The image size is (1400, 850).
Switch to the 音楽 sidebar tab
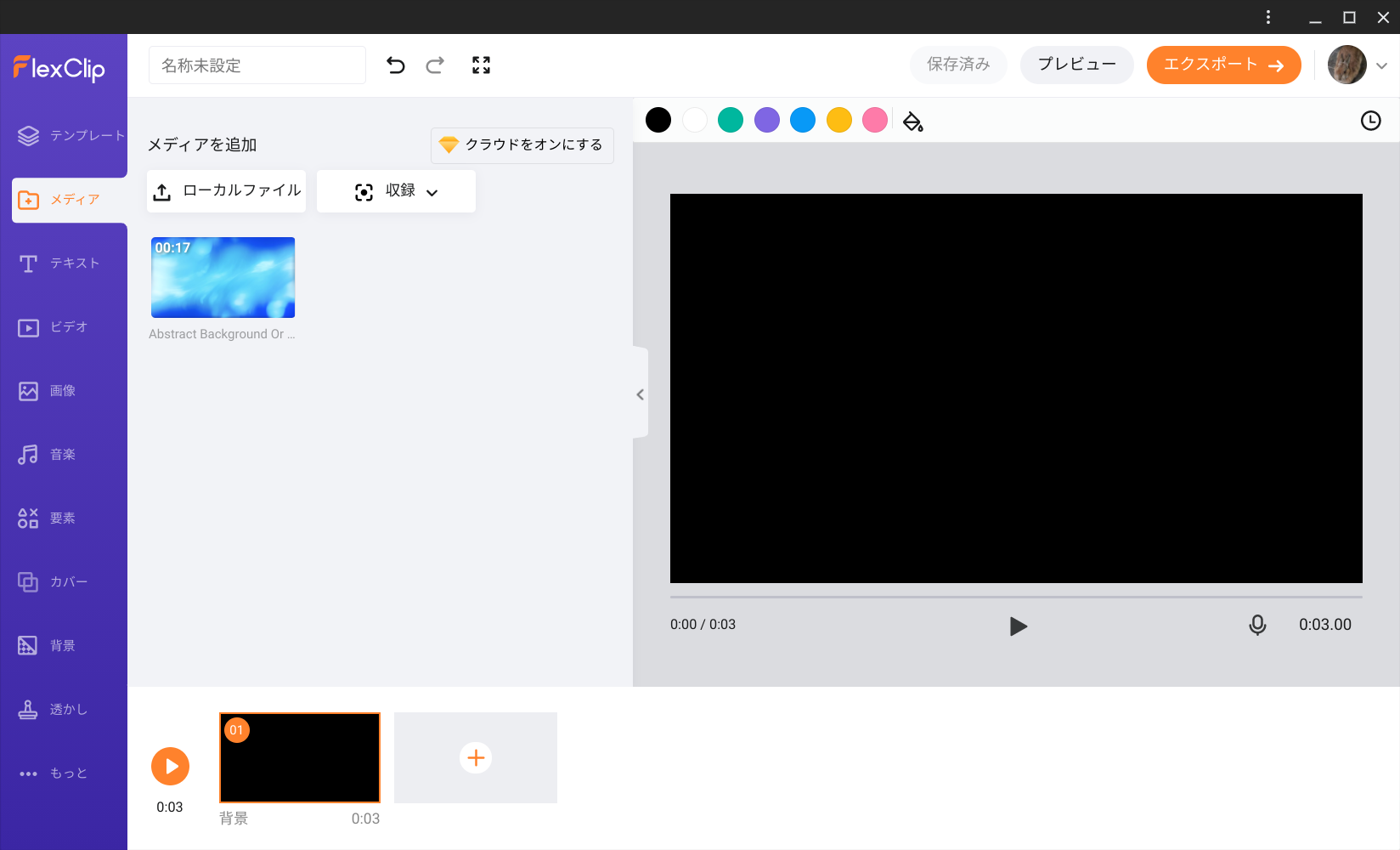coord(64,455)
